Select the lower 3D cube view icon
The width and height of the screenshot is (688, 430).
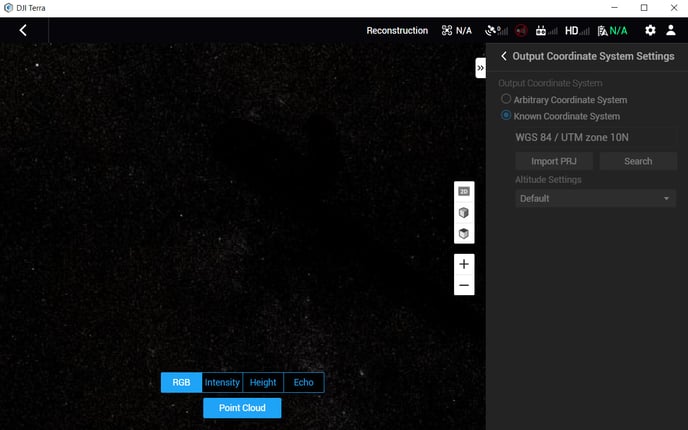click(x=464, y=233)
